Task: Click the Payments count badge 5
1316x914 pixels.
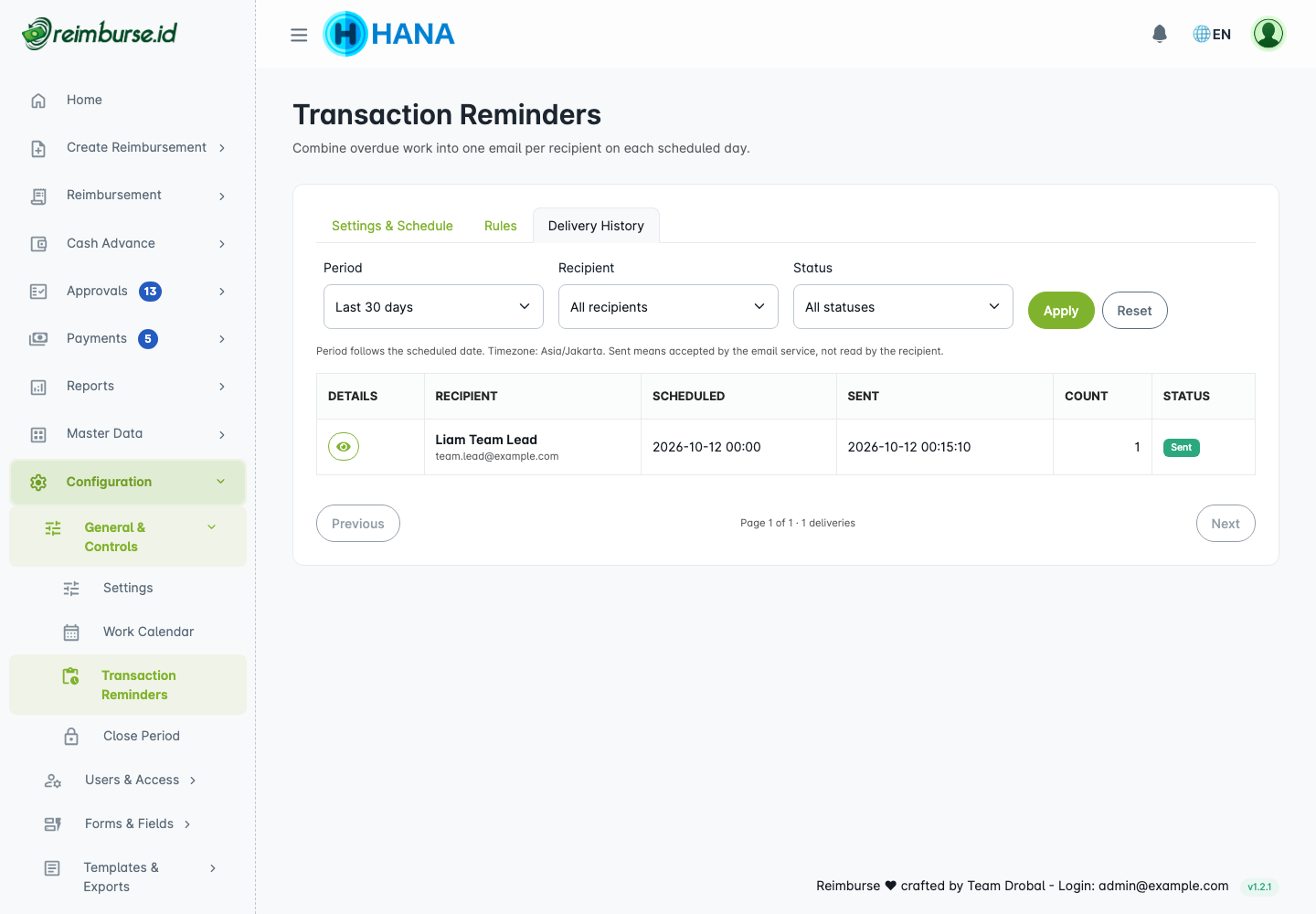Action: click(148, 339)
